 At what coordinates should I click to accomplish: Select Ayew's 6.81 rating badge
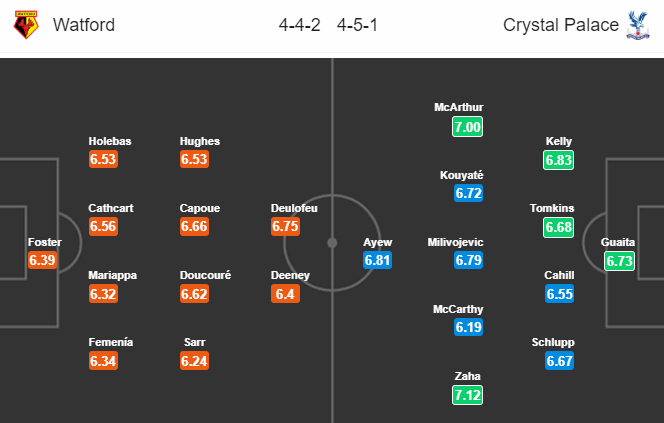(377, 260)
